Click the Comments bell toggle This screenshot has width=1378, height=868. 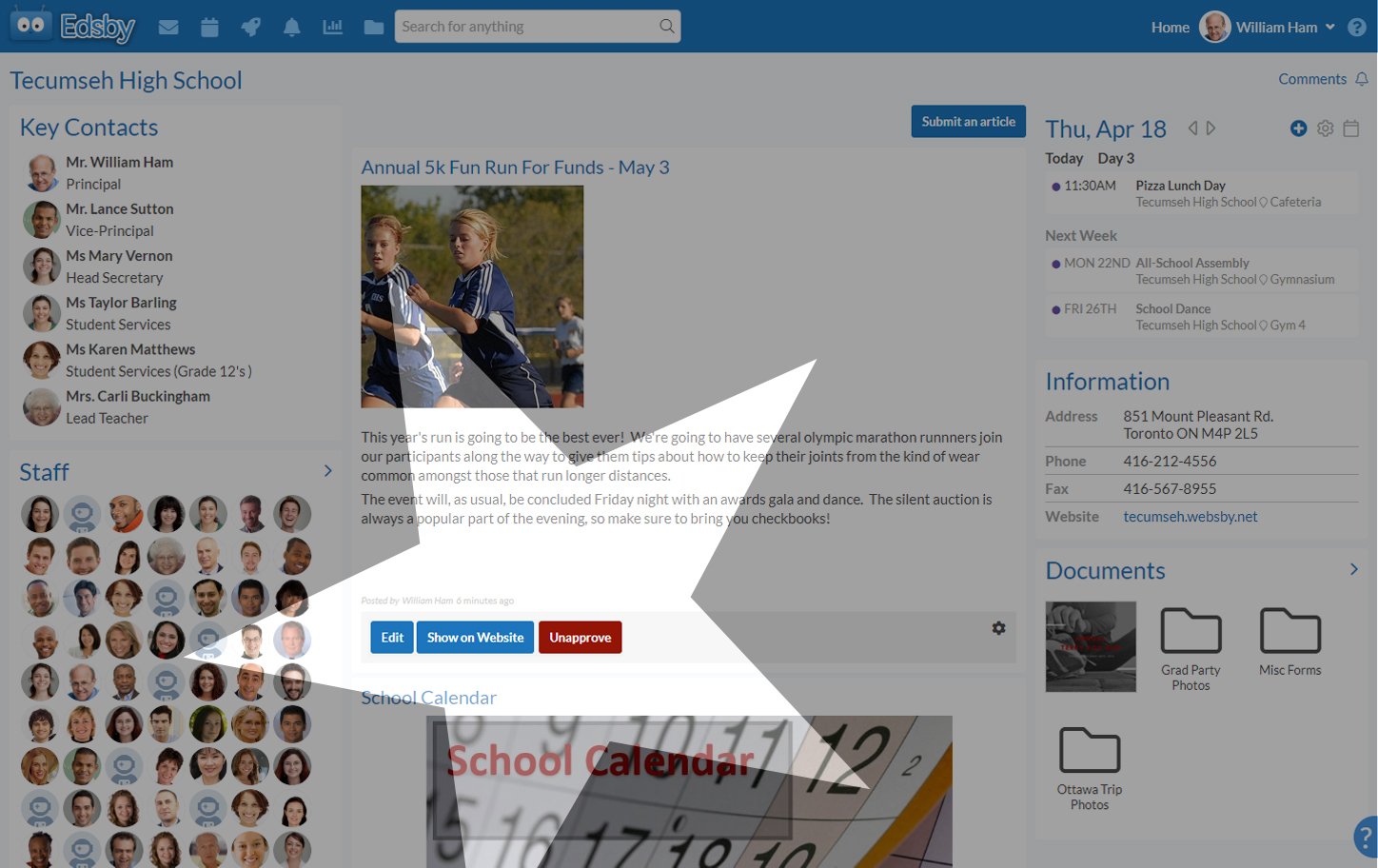pos(1362,79)
